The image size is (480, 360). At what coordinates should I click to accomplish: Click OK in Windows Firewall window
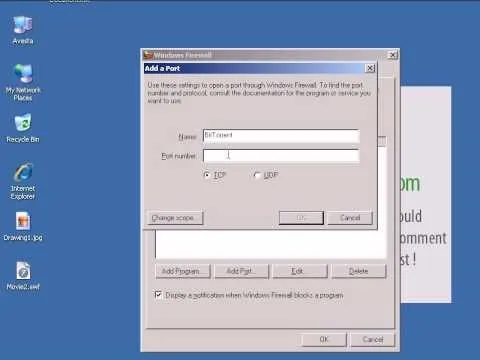pos(324,339)
